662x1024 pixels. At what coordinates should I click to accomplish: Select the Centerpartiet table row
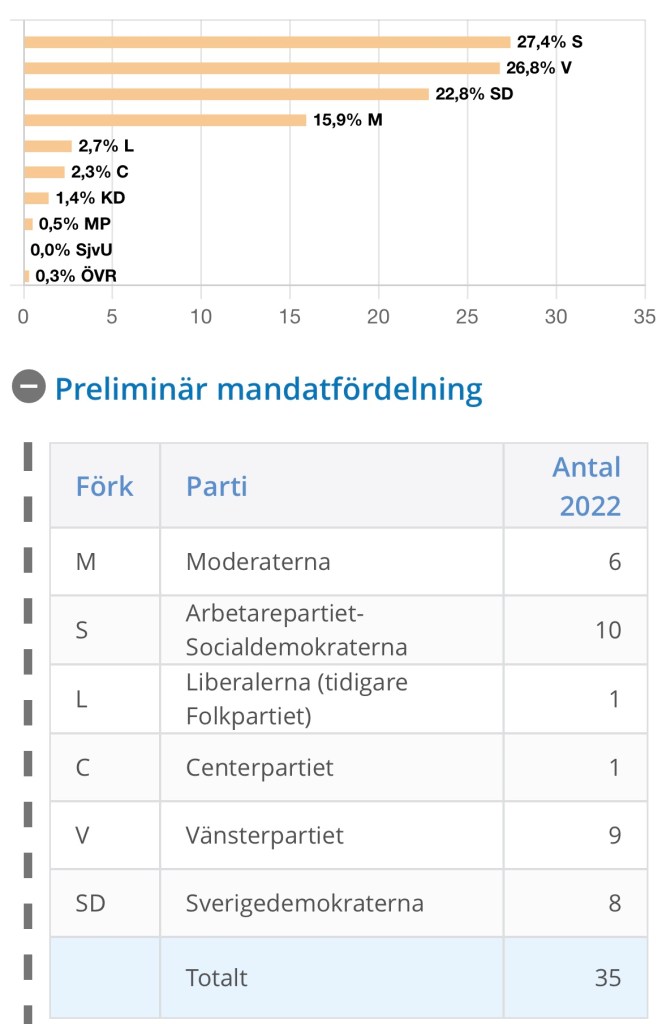click(349, 767)
